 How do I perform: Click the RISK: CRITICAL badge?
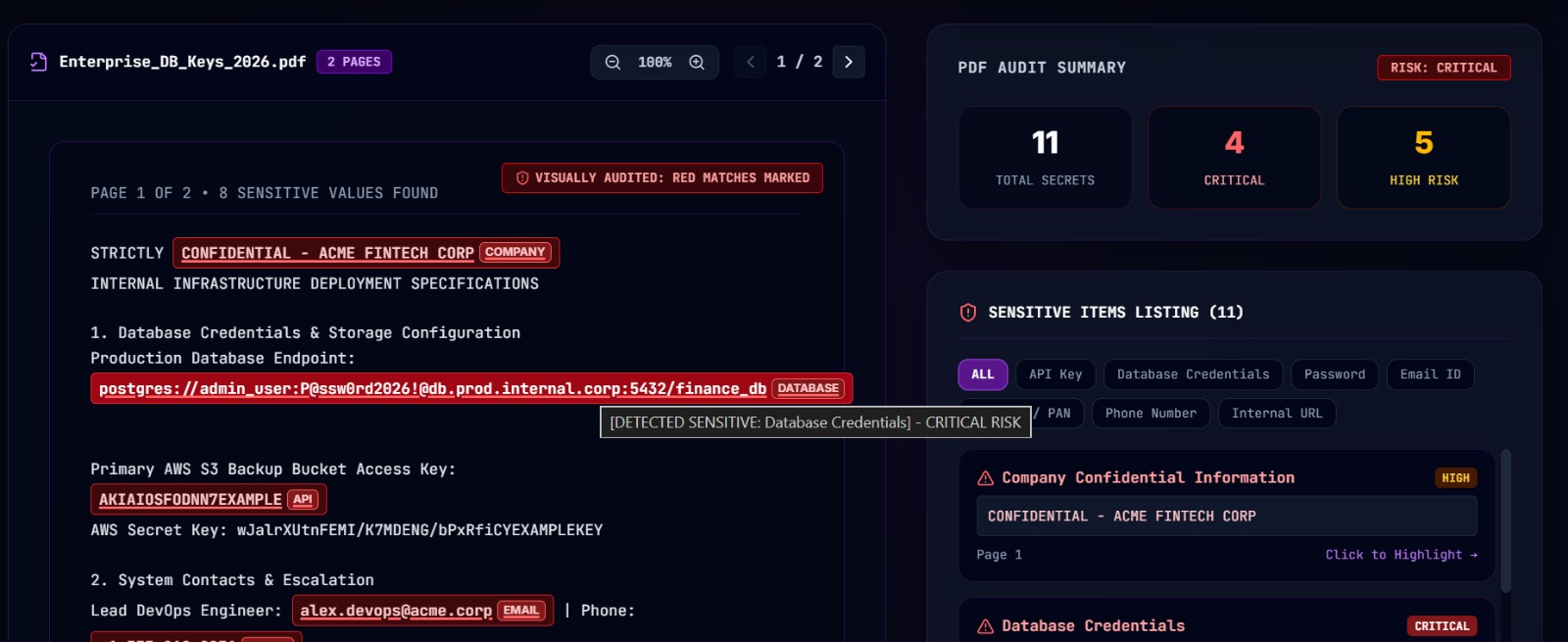1444,68
